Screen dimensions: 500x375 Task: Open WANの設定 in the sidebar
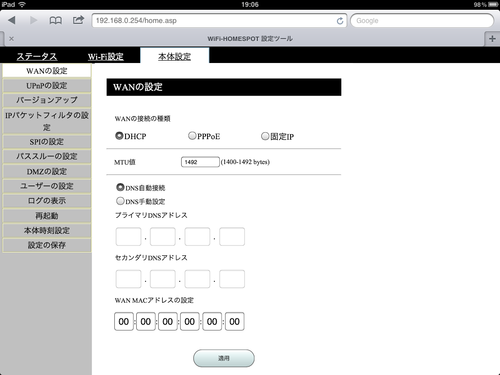(x=47, y=71)
